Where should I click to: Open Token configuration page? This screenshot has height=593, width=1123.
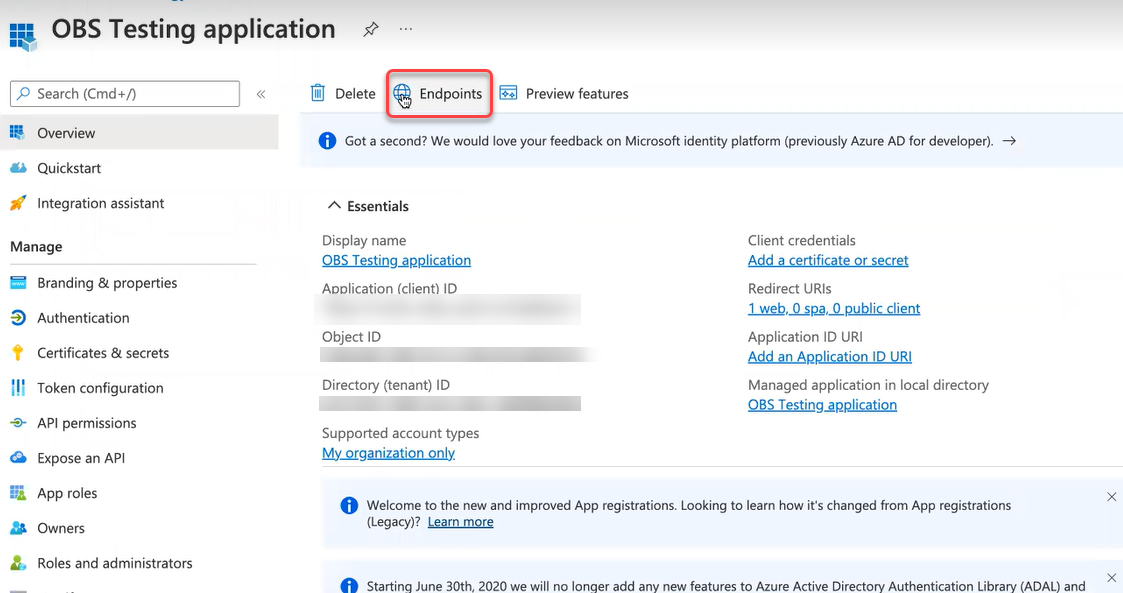tap(100, 388)
